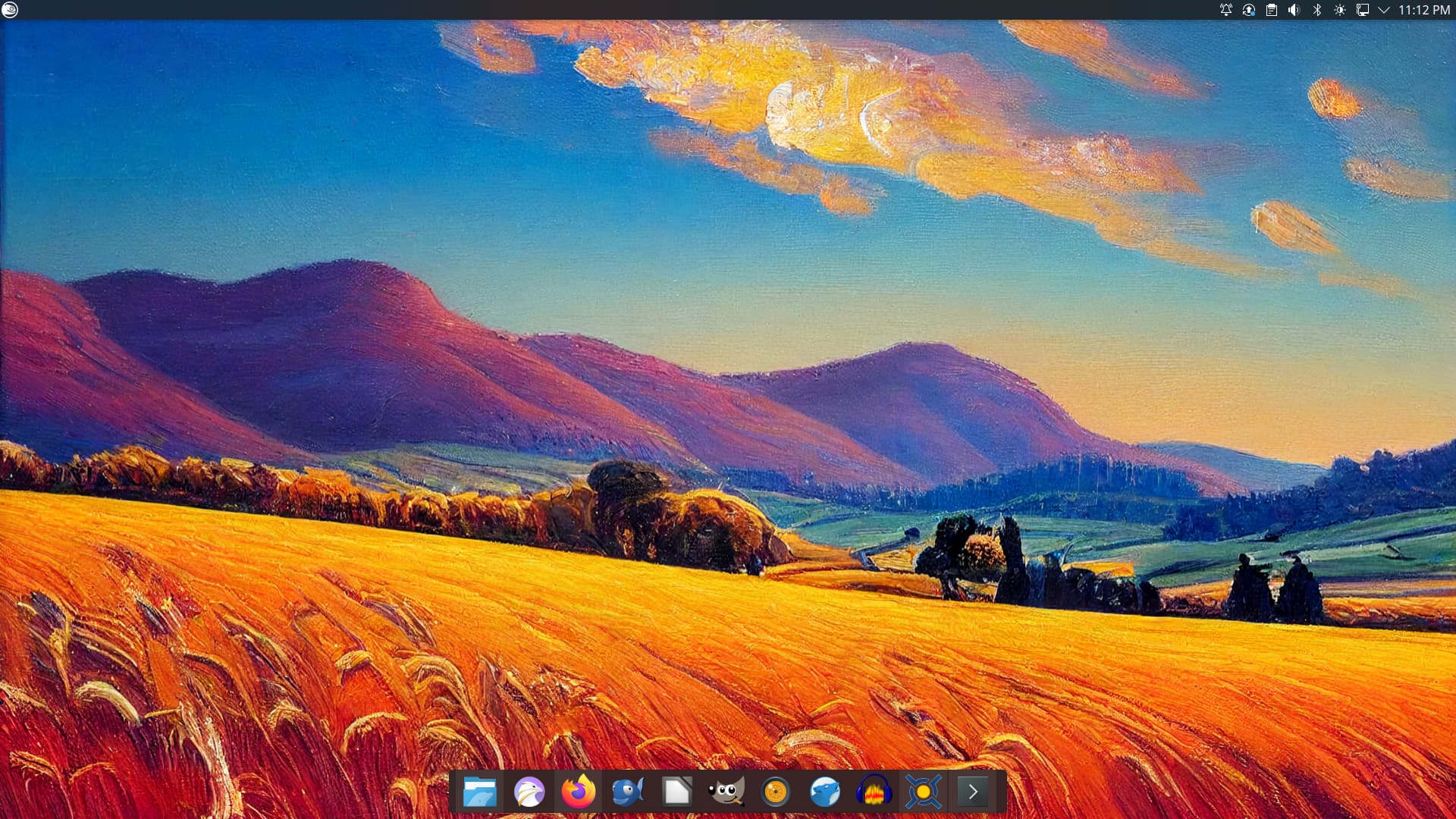Open the orange disc media application
Screen dimensions: 1456x819
pos(776,792)
